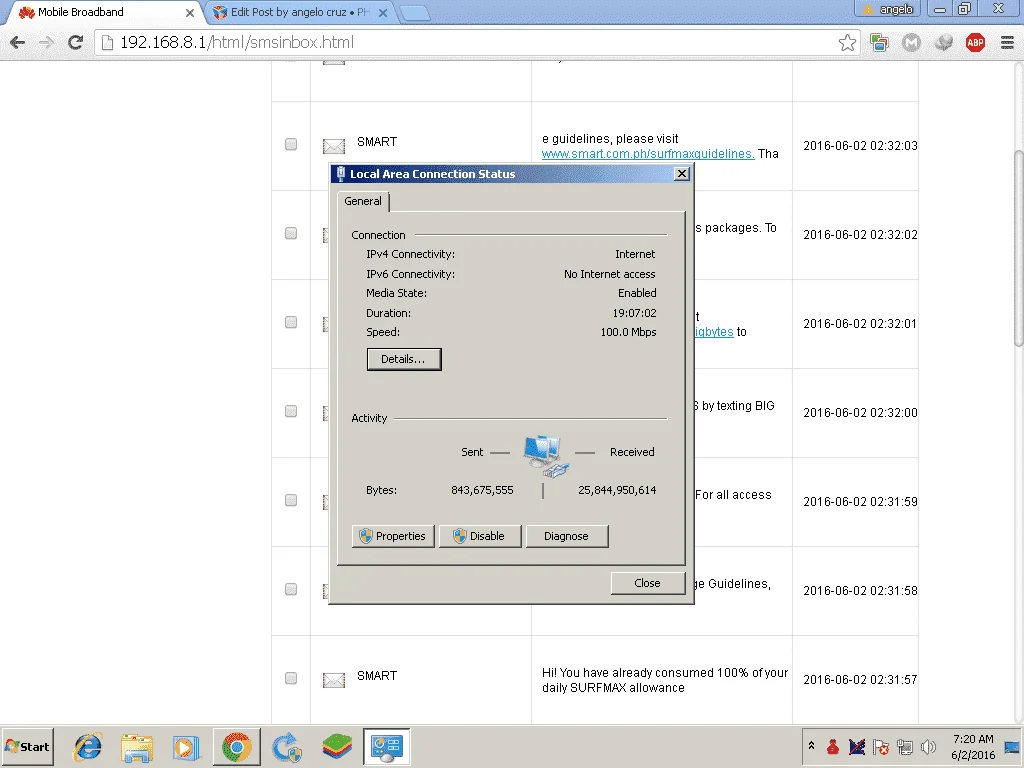
Task: Click the grey globe extension icon
Action: [x=943, y=42]
